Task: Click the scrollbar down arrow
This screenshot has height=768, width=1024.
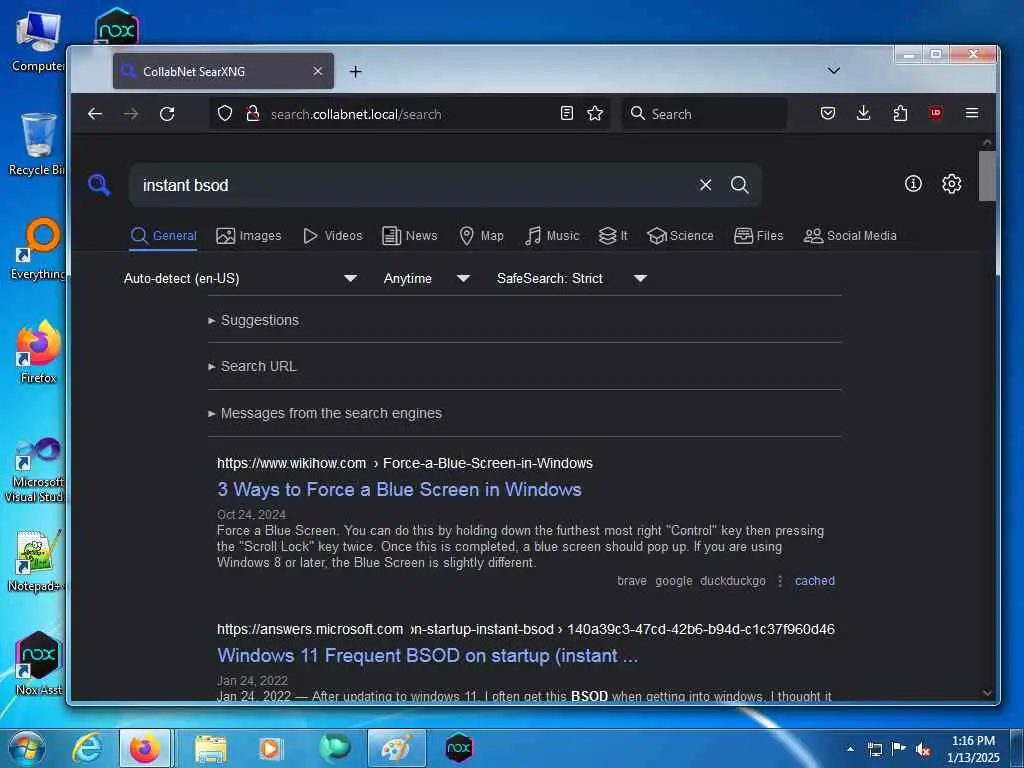Action: click(987, 693)
